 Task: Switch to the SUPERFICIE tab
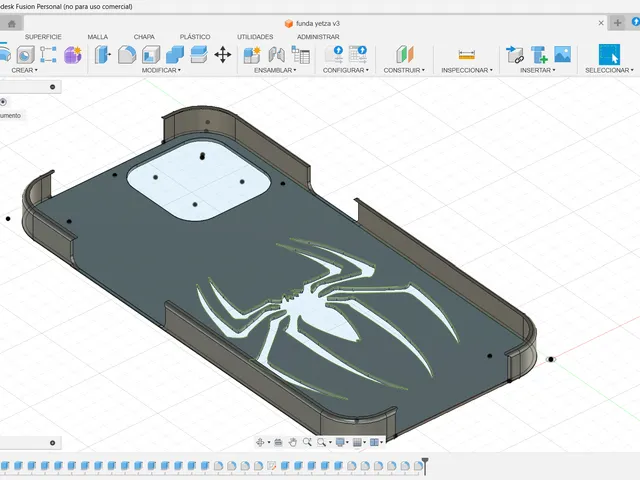(x=43, y=37)
